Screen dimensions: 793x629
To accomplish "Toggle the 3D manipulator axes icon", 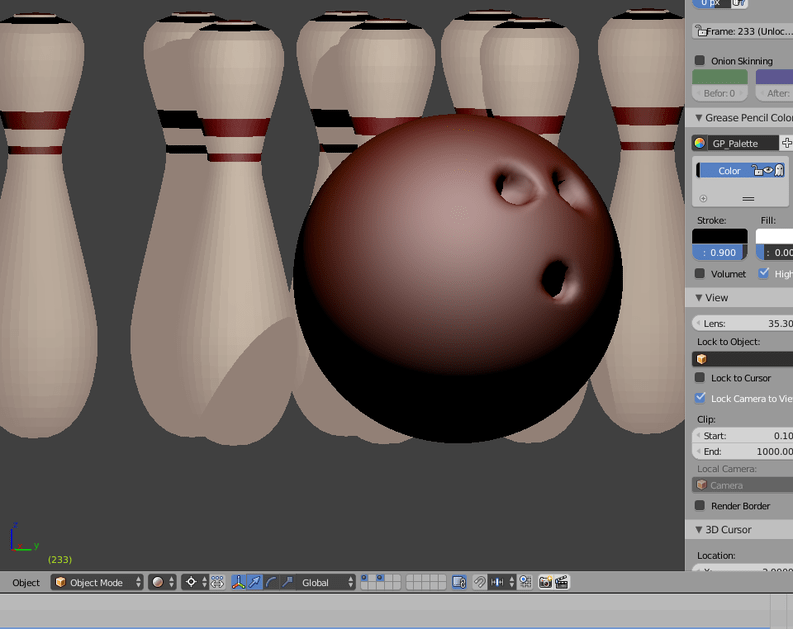I will [239, 582].
